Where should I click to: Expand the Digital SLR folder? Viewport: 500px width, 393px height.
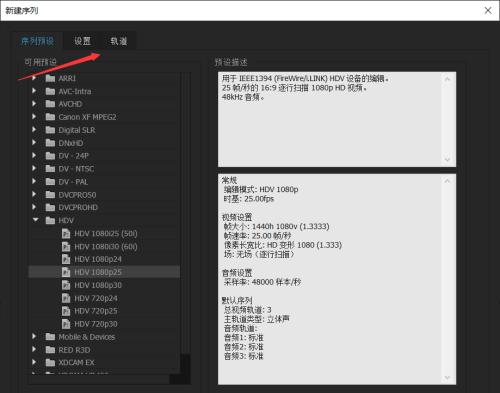(34, 130)
